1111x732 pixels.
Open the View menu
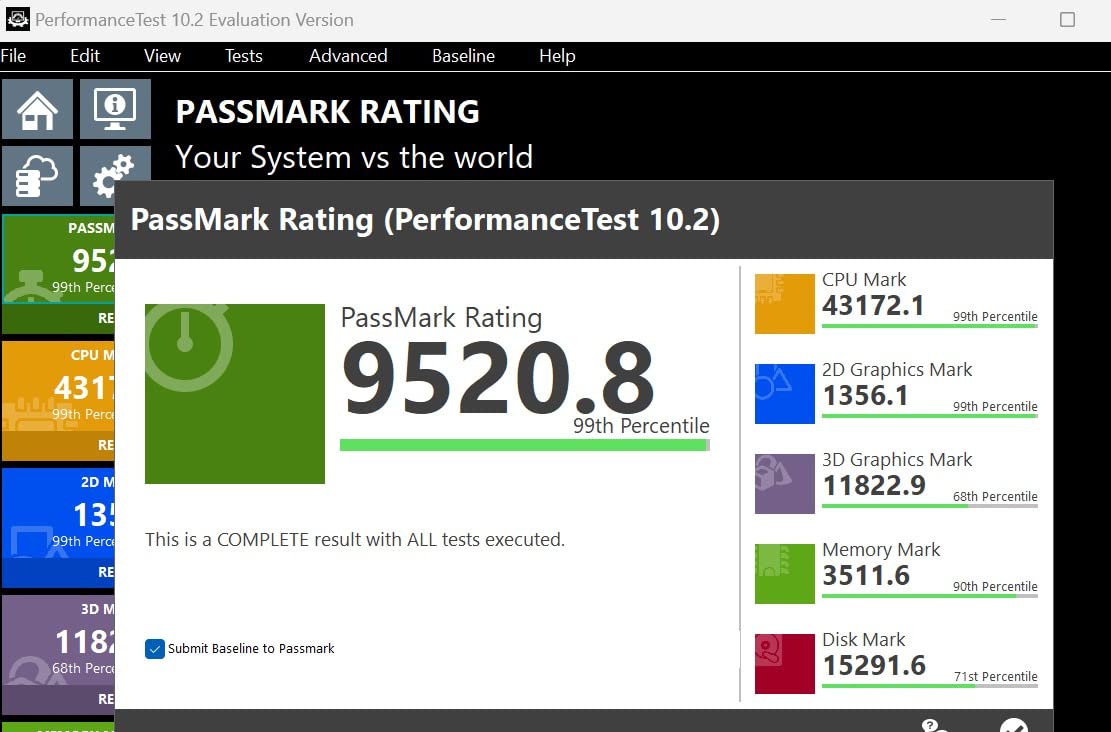point(162,56)
